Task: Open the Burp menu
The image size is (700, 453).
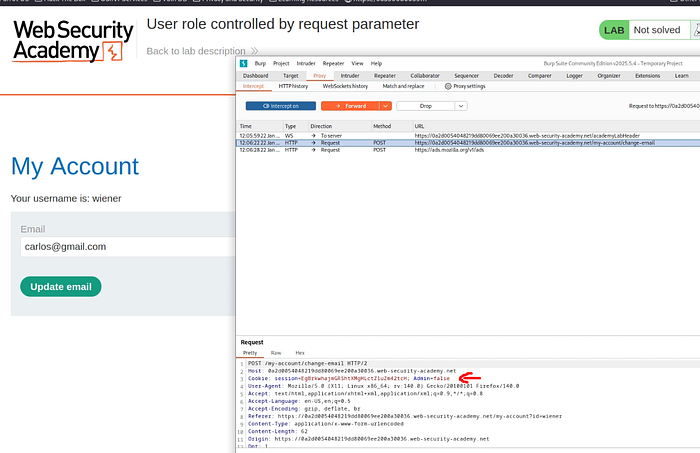Action: [x=260, y=63]
